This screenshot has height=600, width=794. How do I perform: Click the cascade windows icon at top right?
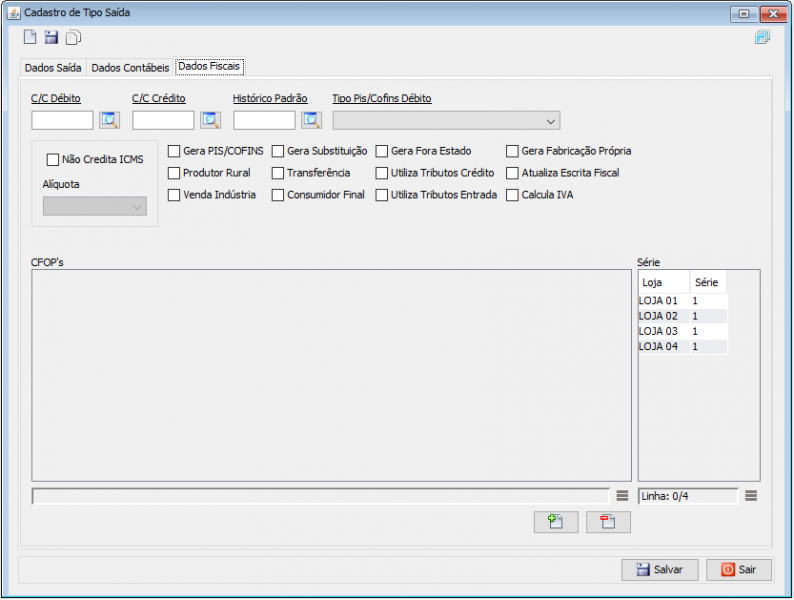coord(762,37)
